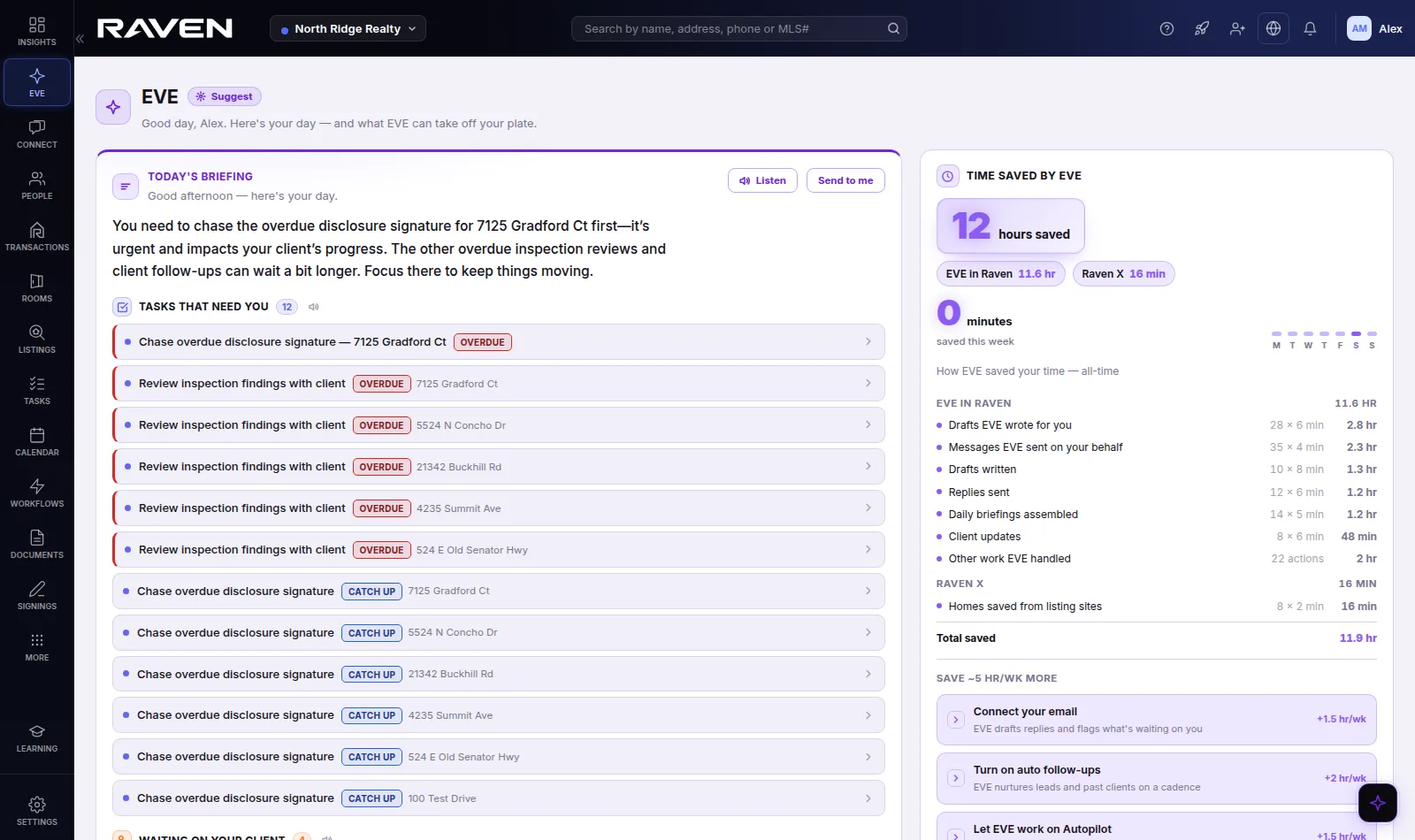Click the rocket icon in header

(1202, 28)
